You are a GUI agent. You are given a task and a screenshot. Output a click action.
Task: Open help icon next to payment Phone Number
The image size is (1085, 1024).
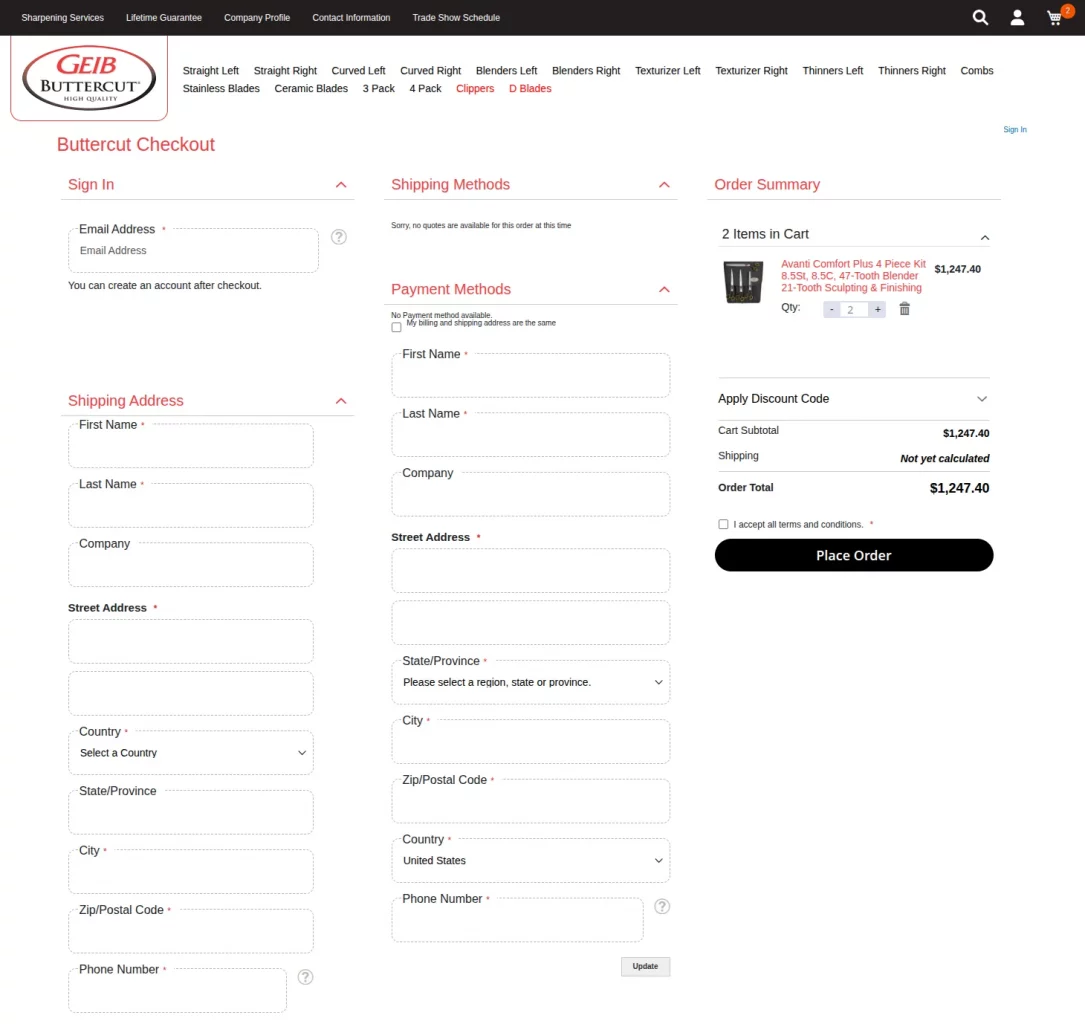click(662, 906)
